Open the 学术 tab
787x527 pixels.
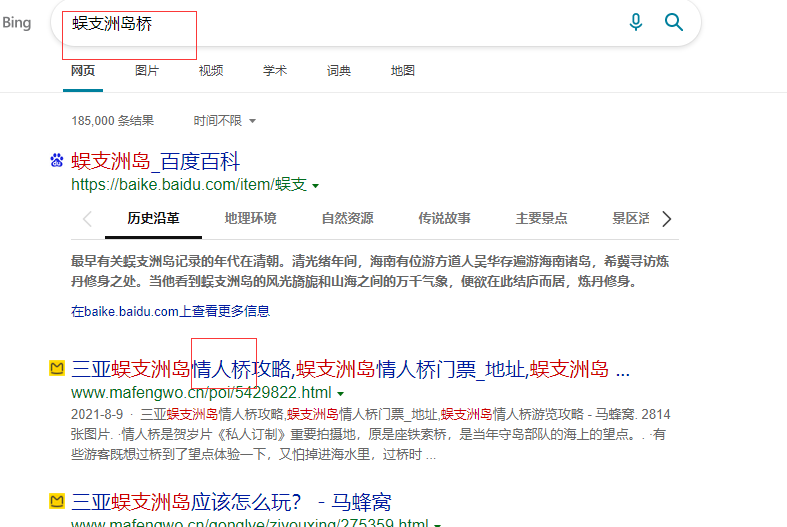pos(275,71)
